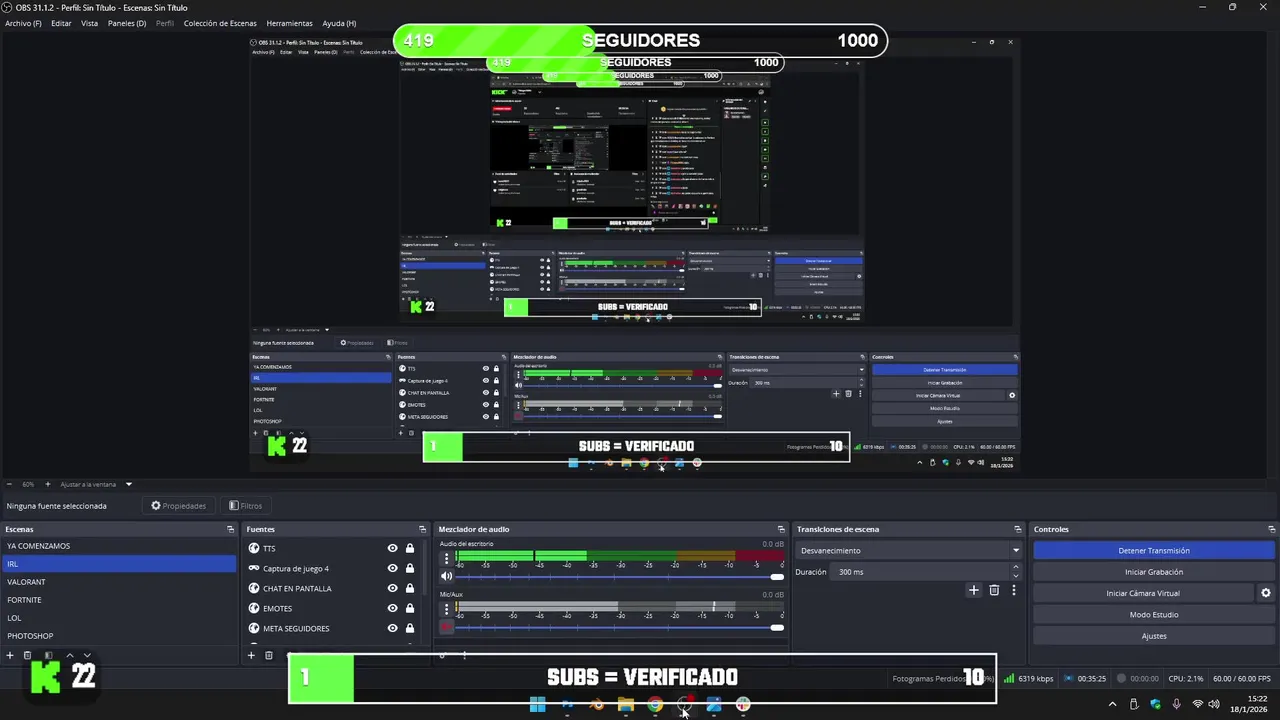Viewport: 1280px width, 720px height.
Task: Remove selected source with trash icon
Action: click(x=269, y=655)
